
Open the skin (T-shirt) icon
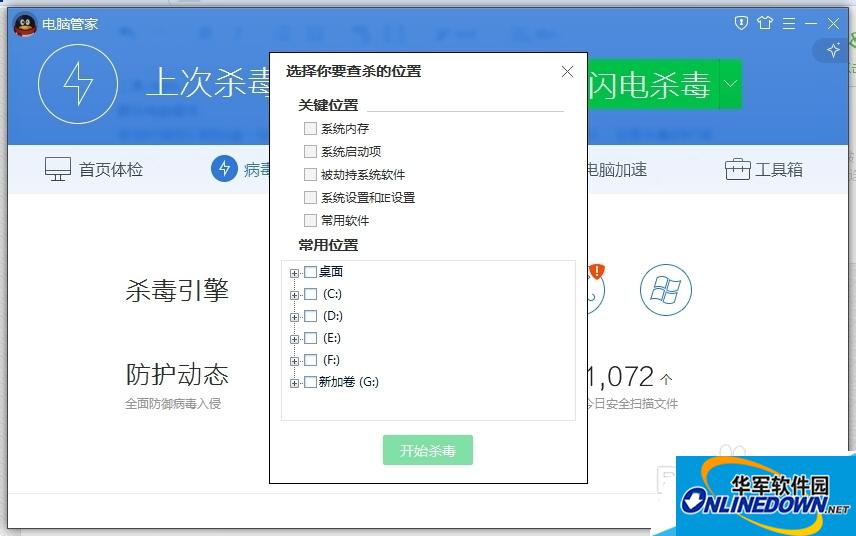(766, 22)
